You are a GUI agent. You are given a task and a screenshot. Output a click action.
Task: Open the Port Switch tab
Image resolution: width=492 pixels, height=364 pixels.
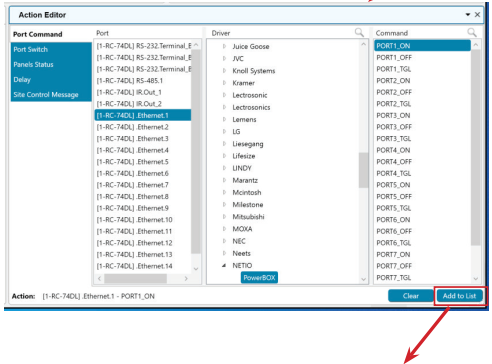tap(51, 49)
